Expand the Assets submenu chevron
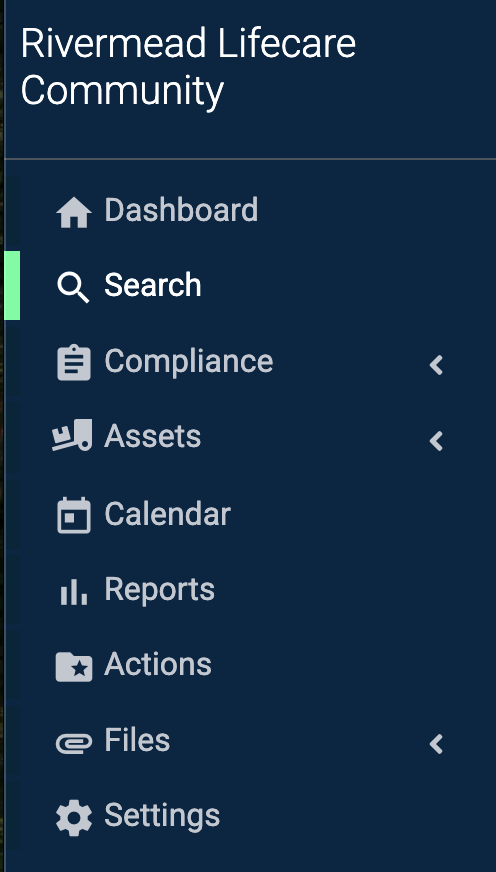The width and height of the screenshot is (496, 872). (437, 440)
